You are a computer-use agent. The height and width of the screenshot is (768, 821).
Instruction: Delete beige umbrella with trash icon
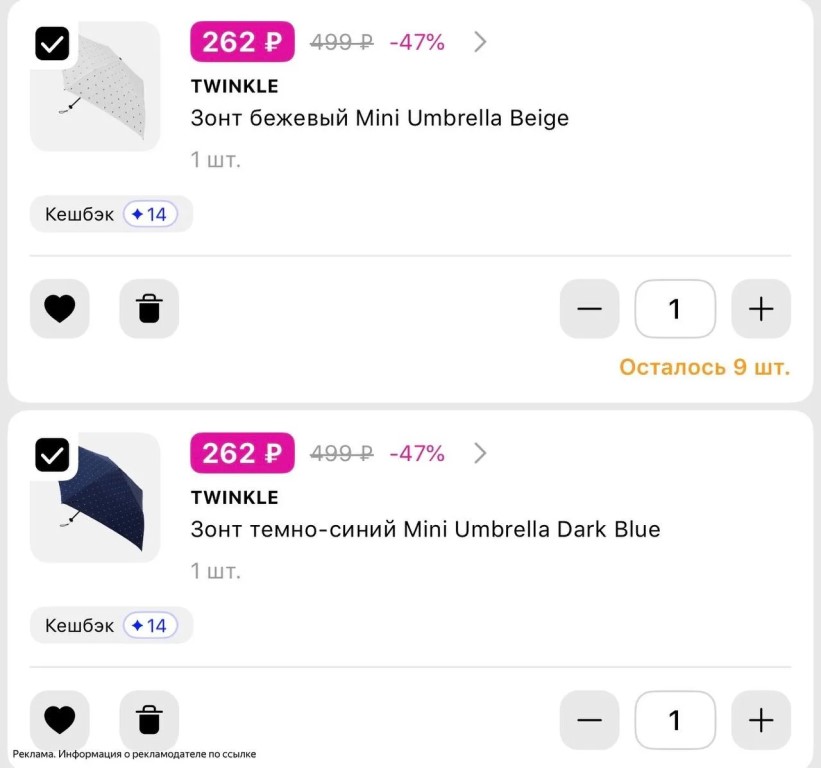(x=149, y=308)
